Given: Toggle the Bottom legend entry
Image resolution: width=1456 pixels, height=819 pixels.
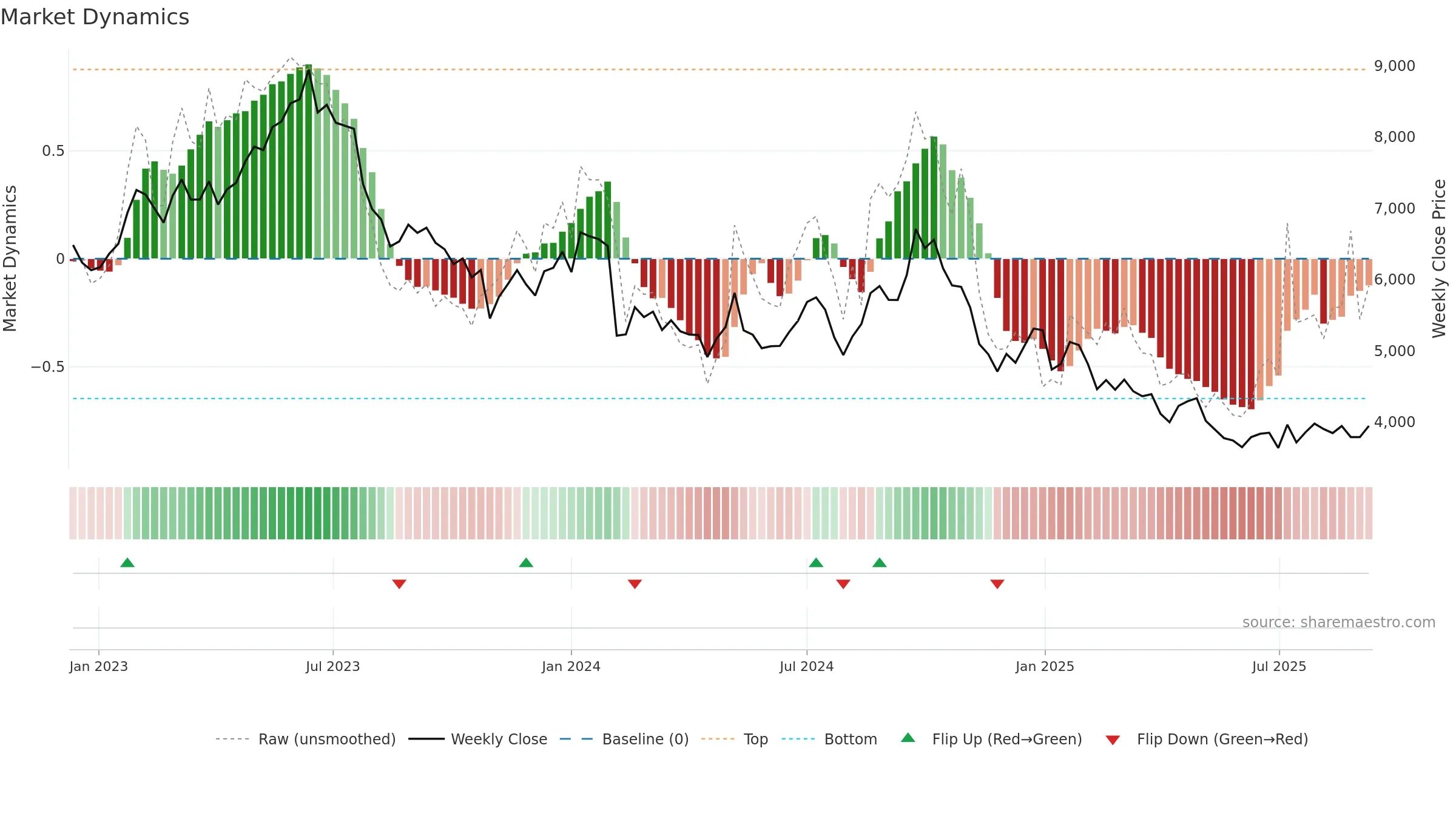Looking at the screenshot, I should click(829, 739).
